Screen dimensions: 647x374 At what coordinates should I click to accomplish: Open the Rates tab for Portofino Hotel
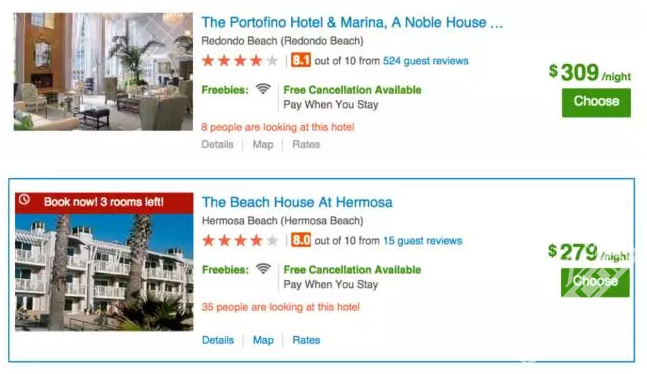[306, 144]
